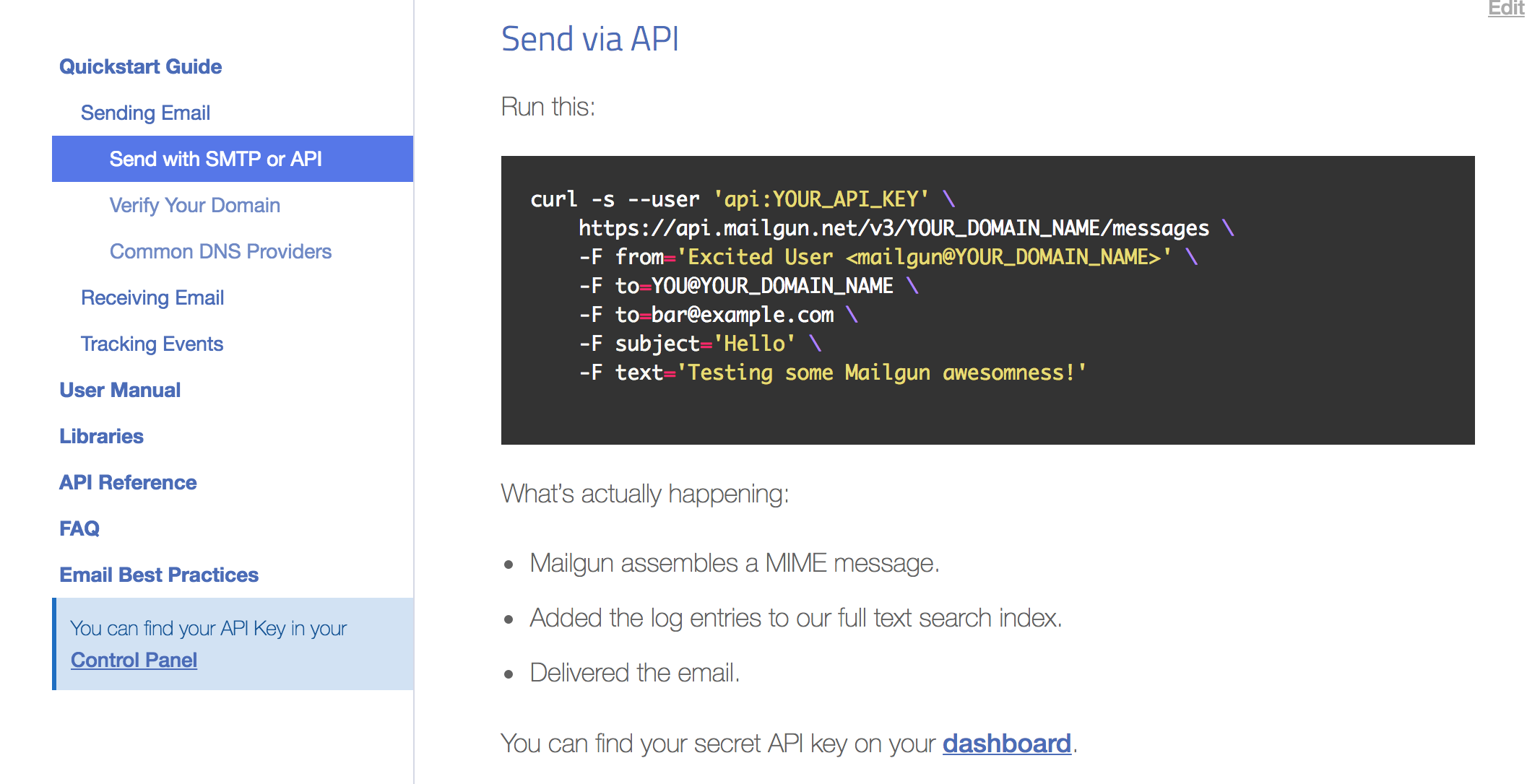Viewport: 1540px width, 784px height.
Task: Click the Send via API heading
Action: coord(590,38)
